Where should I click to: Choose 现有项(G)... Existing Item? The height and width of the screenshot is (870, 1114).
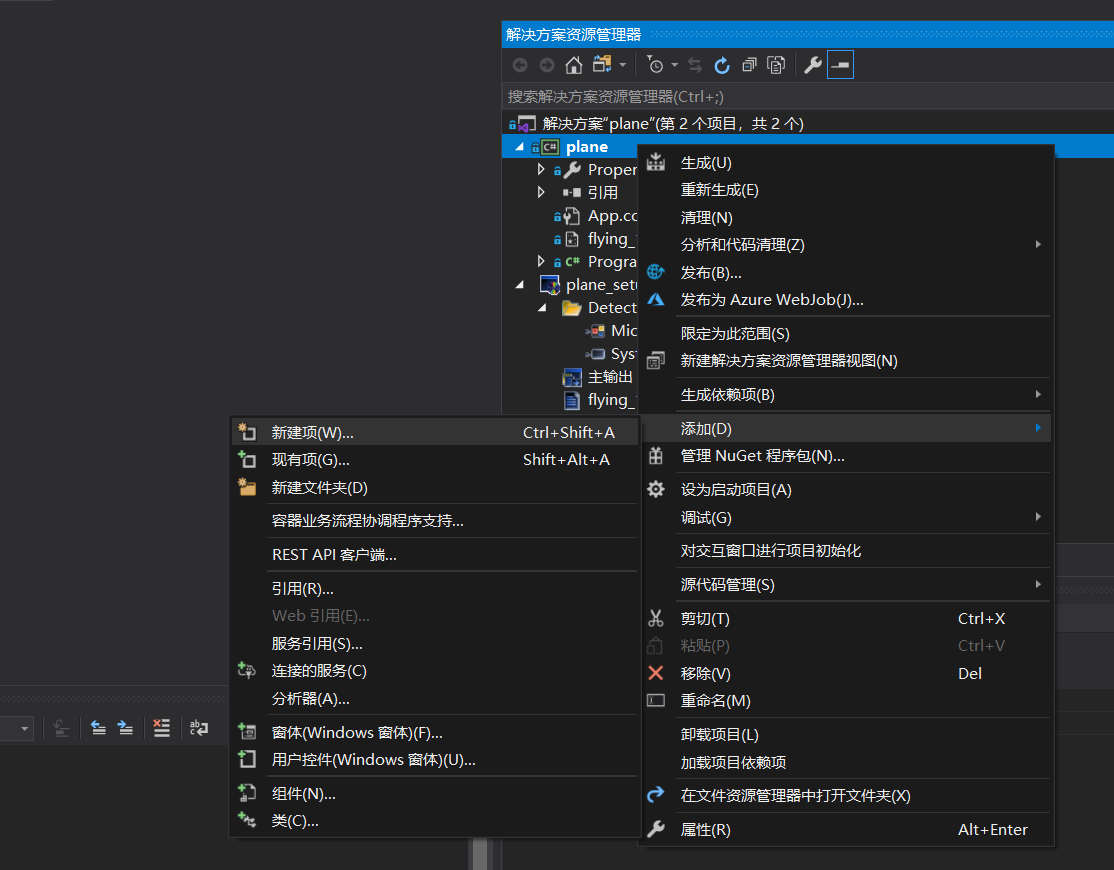(x=434, y=460)
